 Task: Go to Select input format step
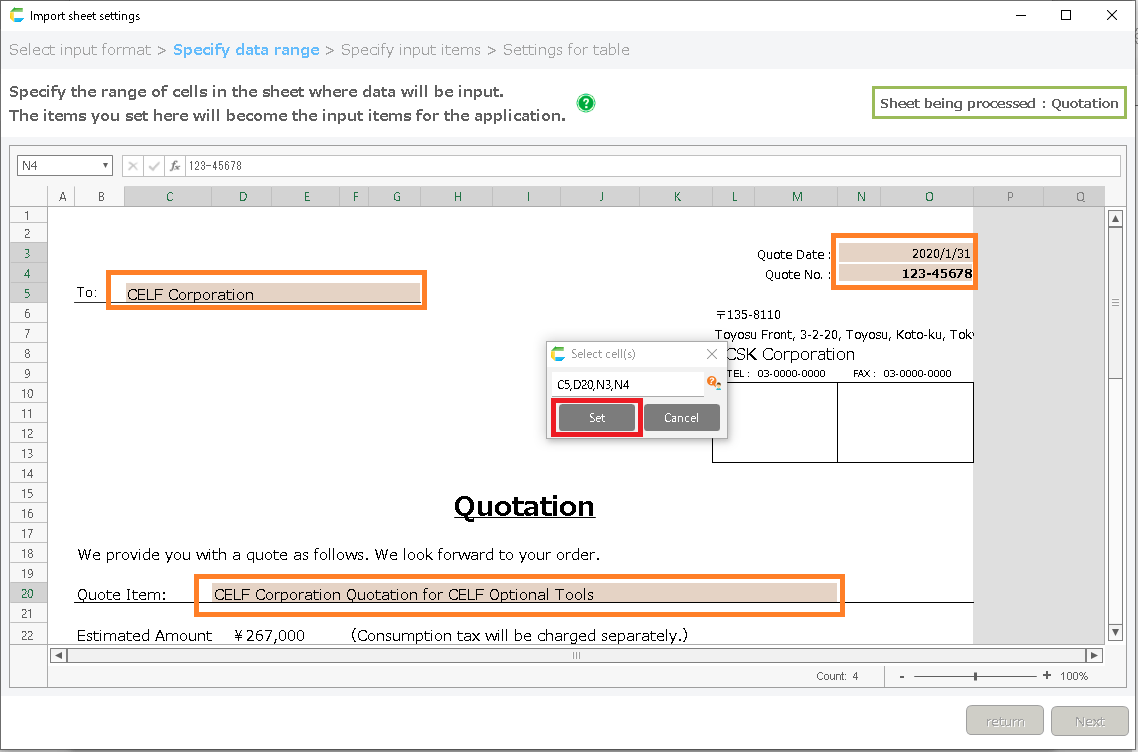[x=80, y=50]
